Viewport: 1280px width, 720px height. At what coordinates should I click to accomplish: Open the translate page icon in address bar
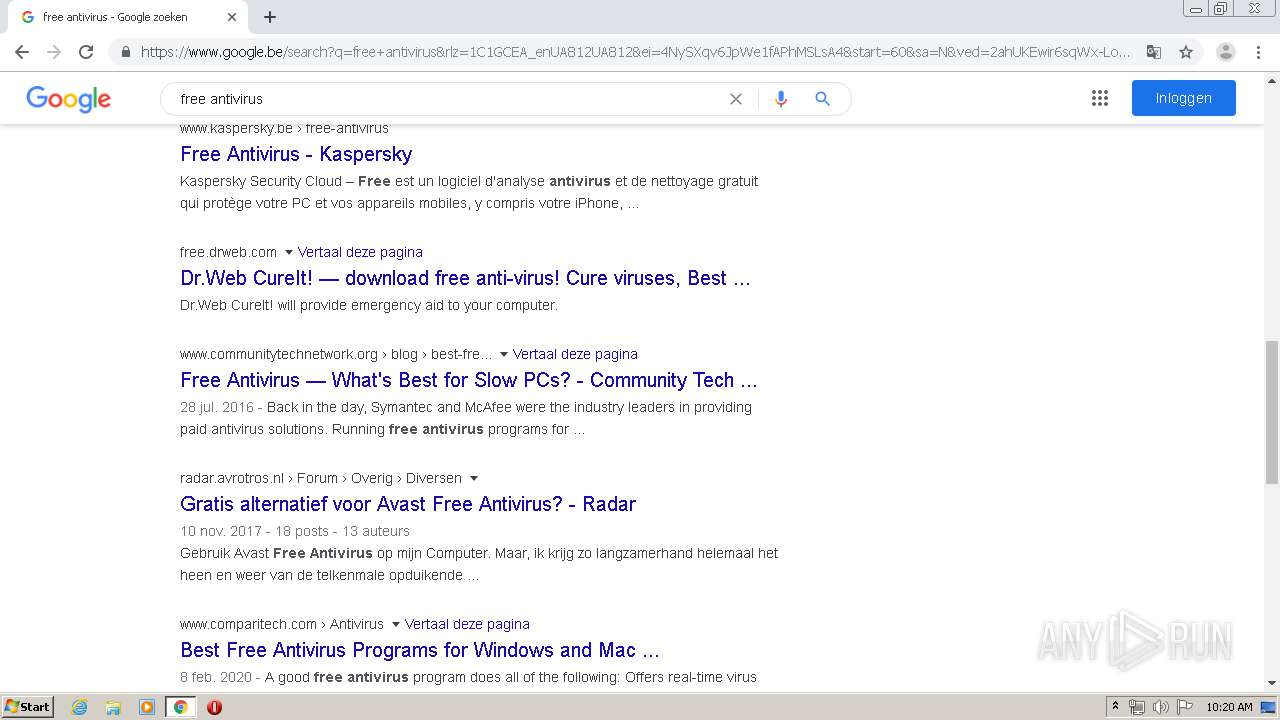point(1154,52)
